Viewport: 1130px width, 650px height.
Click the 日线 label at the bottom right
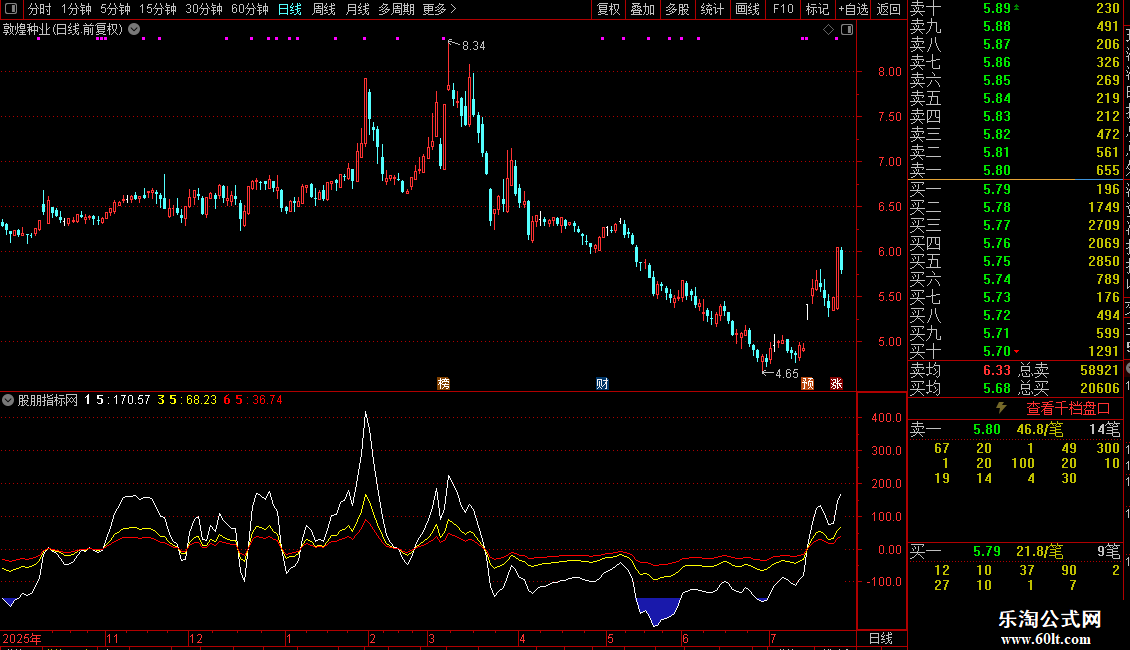(881, 638)
